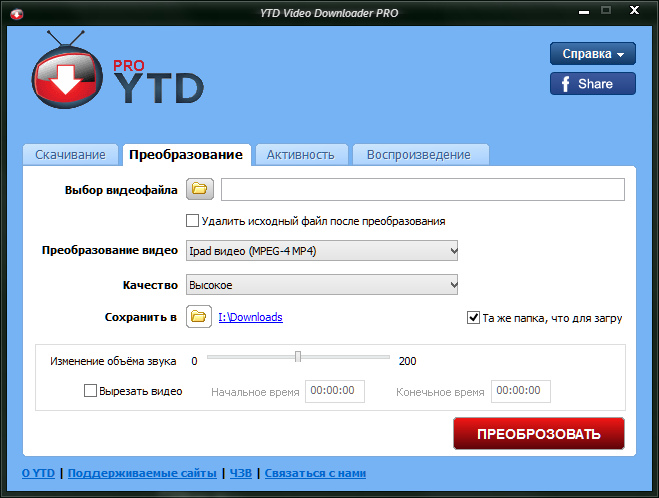Close the YTD Video Downloader window
Screen dimensions: 659x498
tap(634, 10)
